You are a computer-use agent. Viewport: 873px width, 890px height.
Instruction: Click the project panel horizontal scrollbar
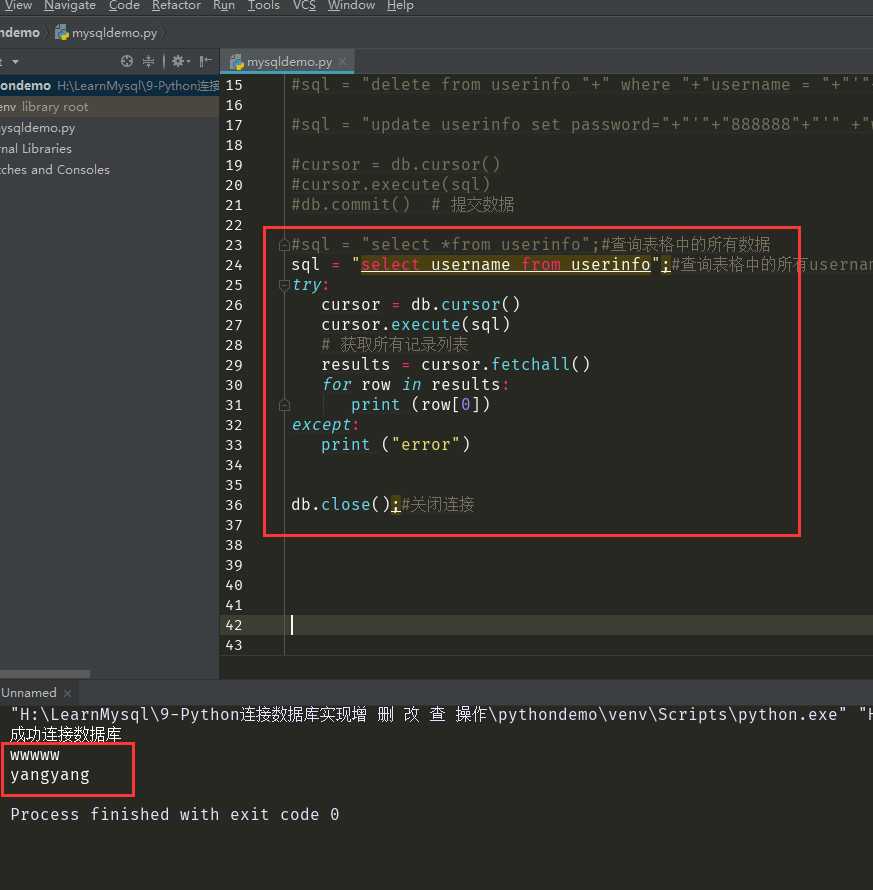coord(45,674)
